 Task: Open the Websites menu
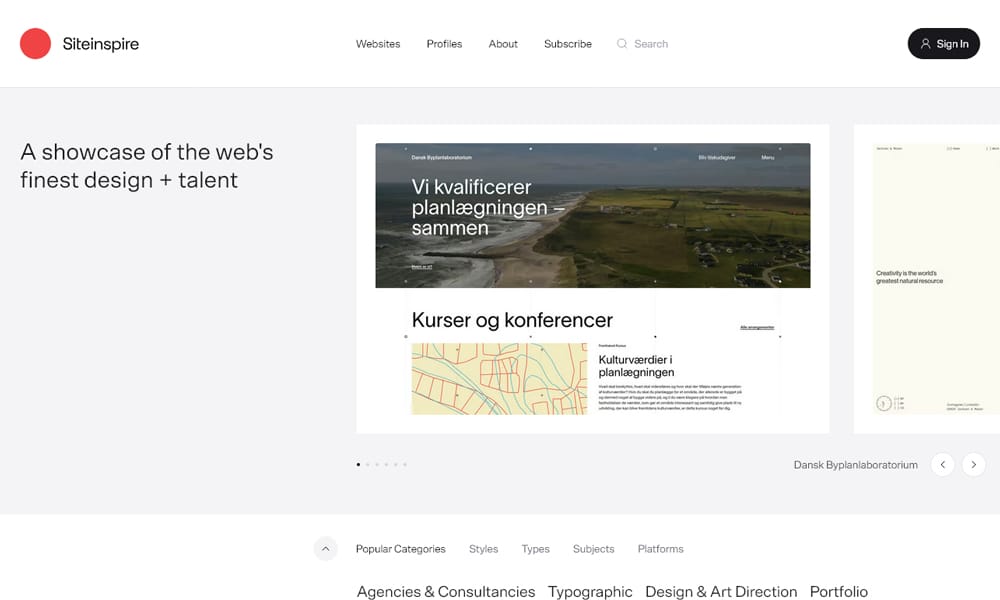377,43
